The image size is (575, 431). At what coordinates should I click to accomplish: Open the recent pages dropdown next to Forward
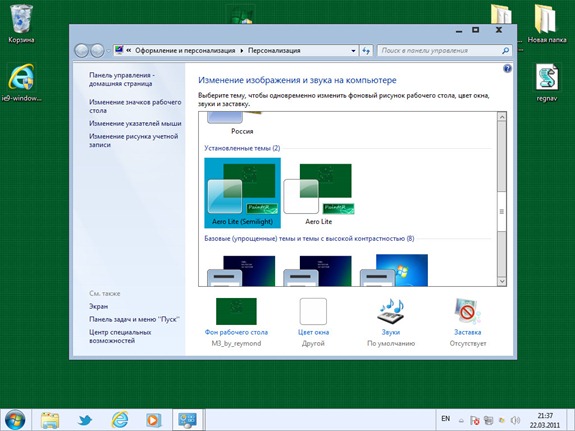point(108,51)
